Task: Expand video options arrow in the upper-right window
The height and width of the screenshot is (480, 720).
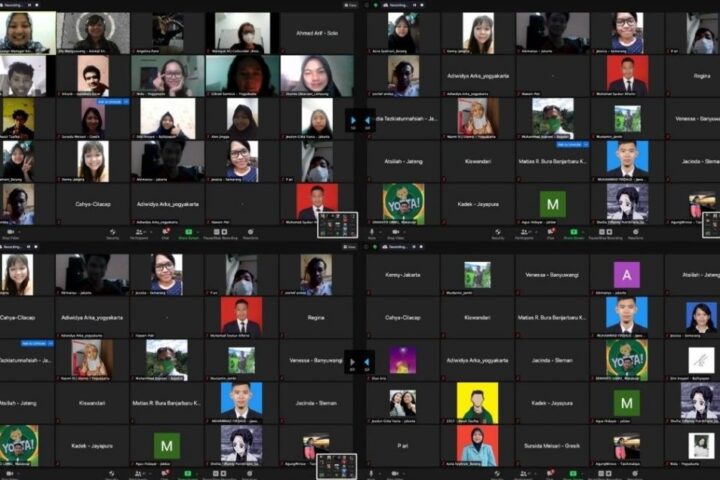Action: [x=405, y=232]
